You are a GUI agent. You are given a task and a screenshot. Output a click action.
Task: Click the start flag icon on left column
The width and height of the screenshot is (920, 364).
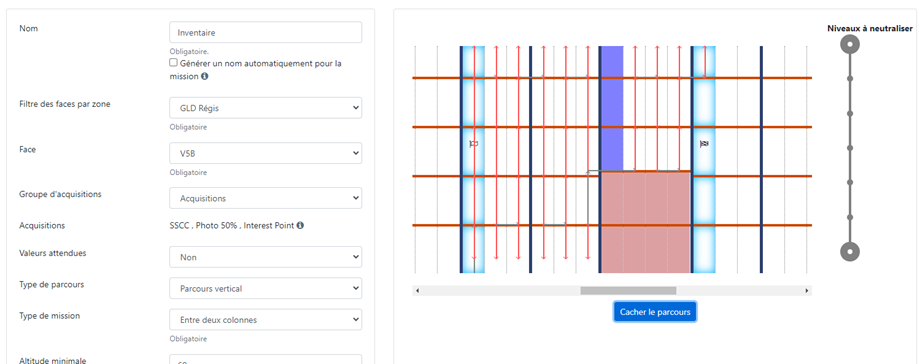(x=473, y=143)
